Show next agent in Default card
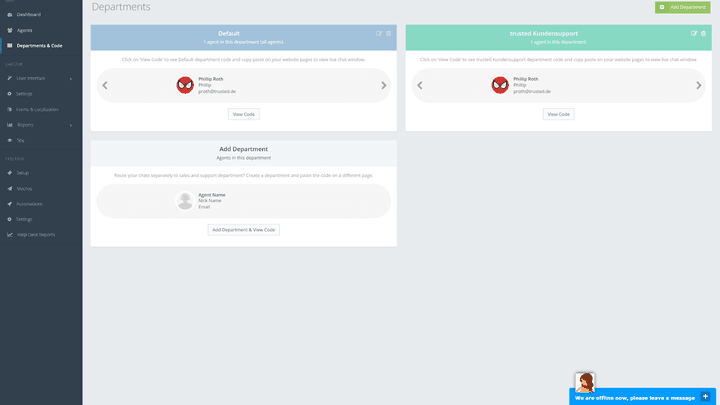Screen dimensions: 720x405 383,85
